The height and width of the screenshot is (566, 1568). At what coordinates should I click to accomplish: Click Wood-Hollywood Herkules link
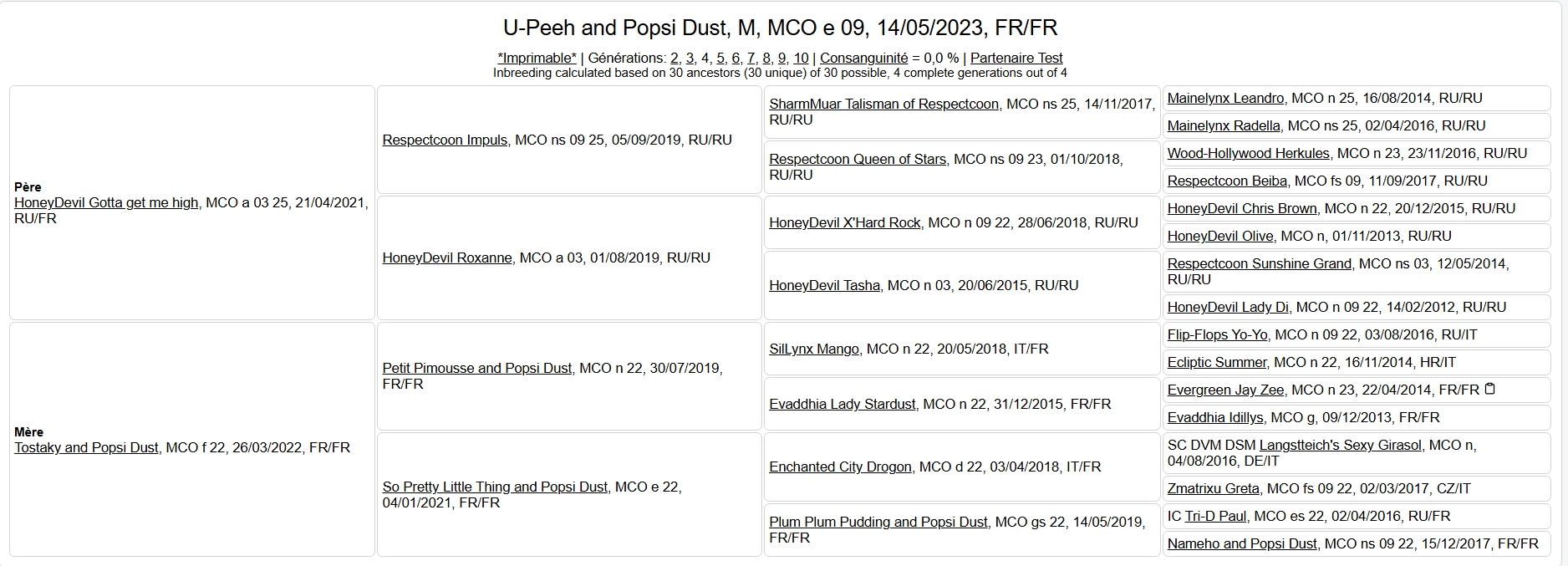[x=1248, y=153]
